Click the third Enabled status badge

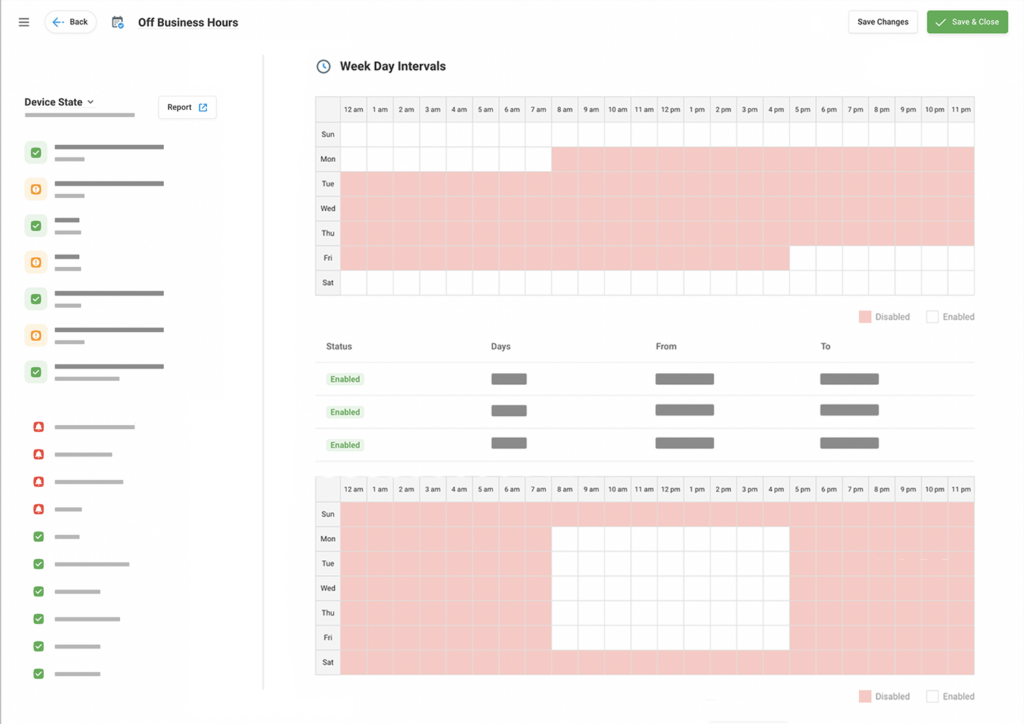[x=345, y=445]
